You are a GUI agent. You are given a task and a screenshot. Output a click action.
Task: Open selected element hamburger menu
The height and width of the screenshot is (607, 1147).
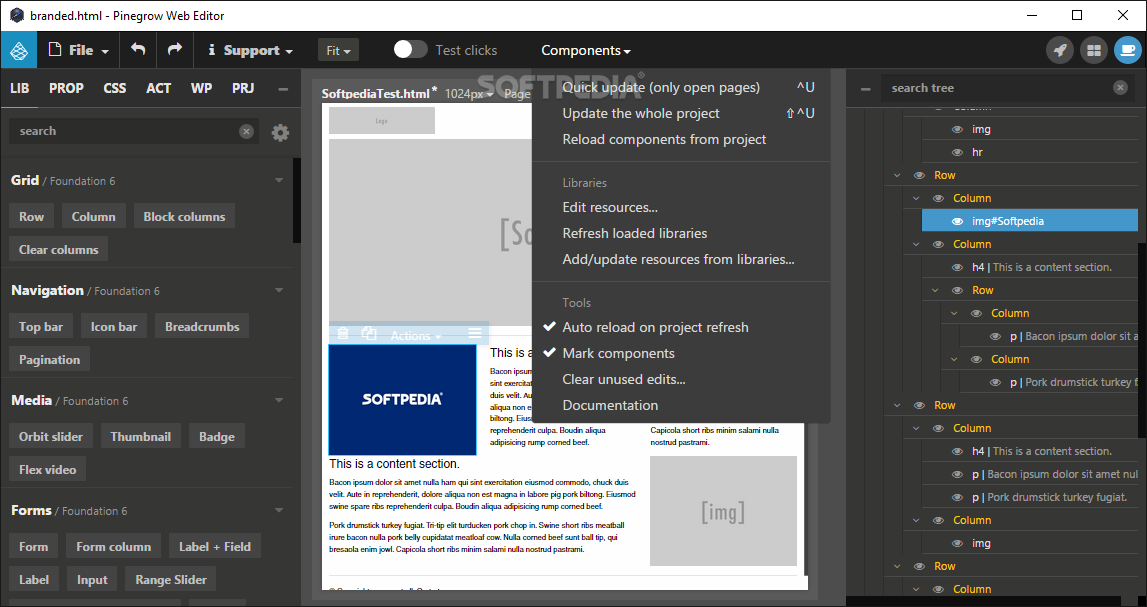(x=475, y=334)
